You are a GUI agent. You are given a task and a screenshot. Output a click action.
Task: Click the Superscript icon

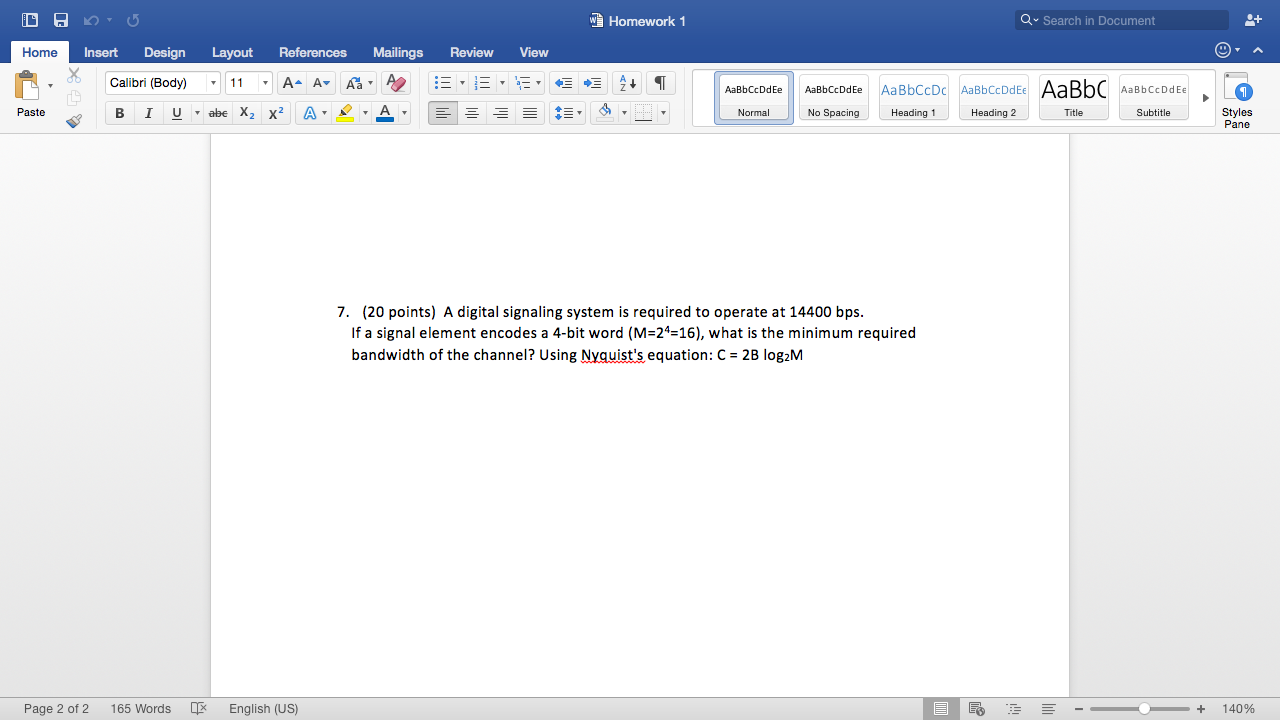click(276, 114)
